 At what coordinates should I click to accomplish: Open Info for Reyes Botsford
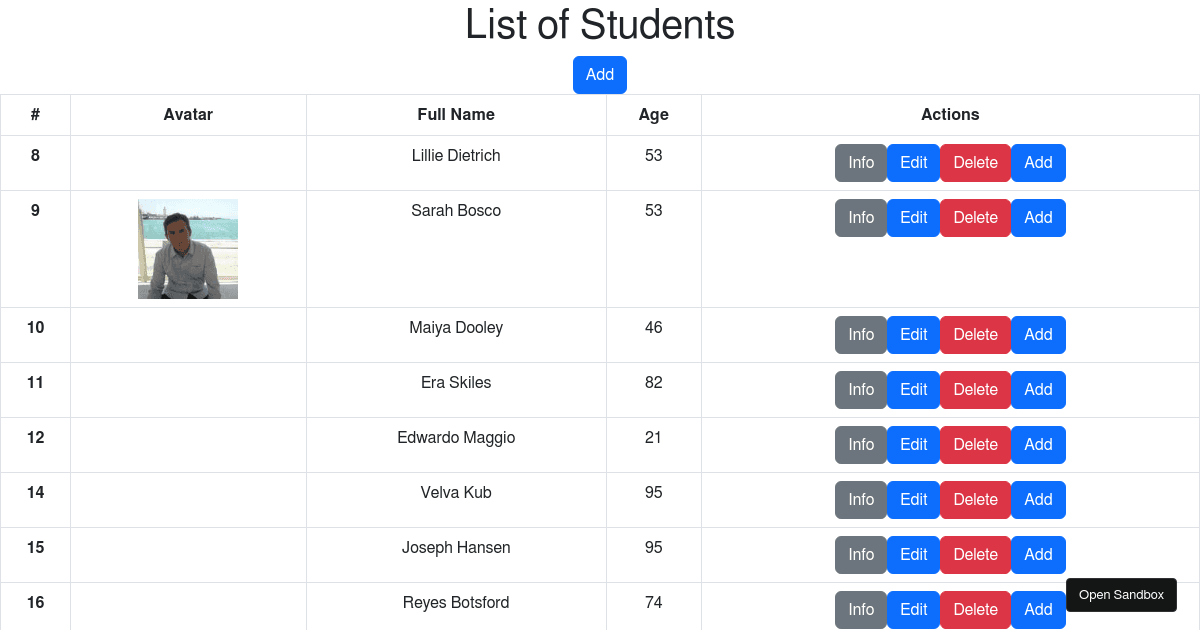tap(860, 609)
